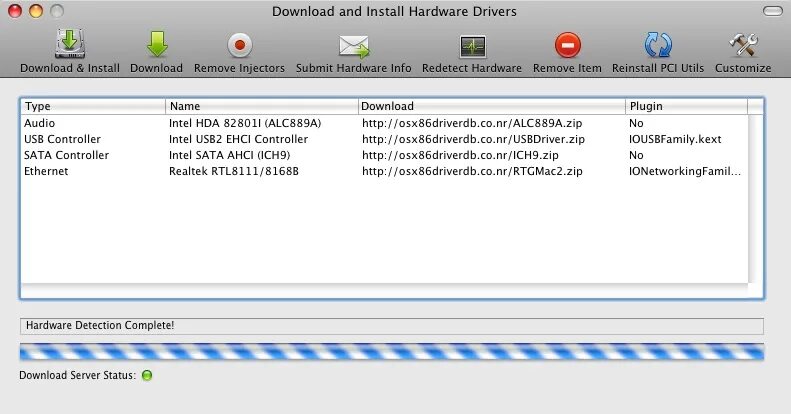Click the table's vertical scrollbar

[x=755, y=199]
